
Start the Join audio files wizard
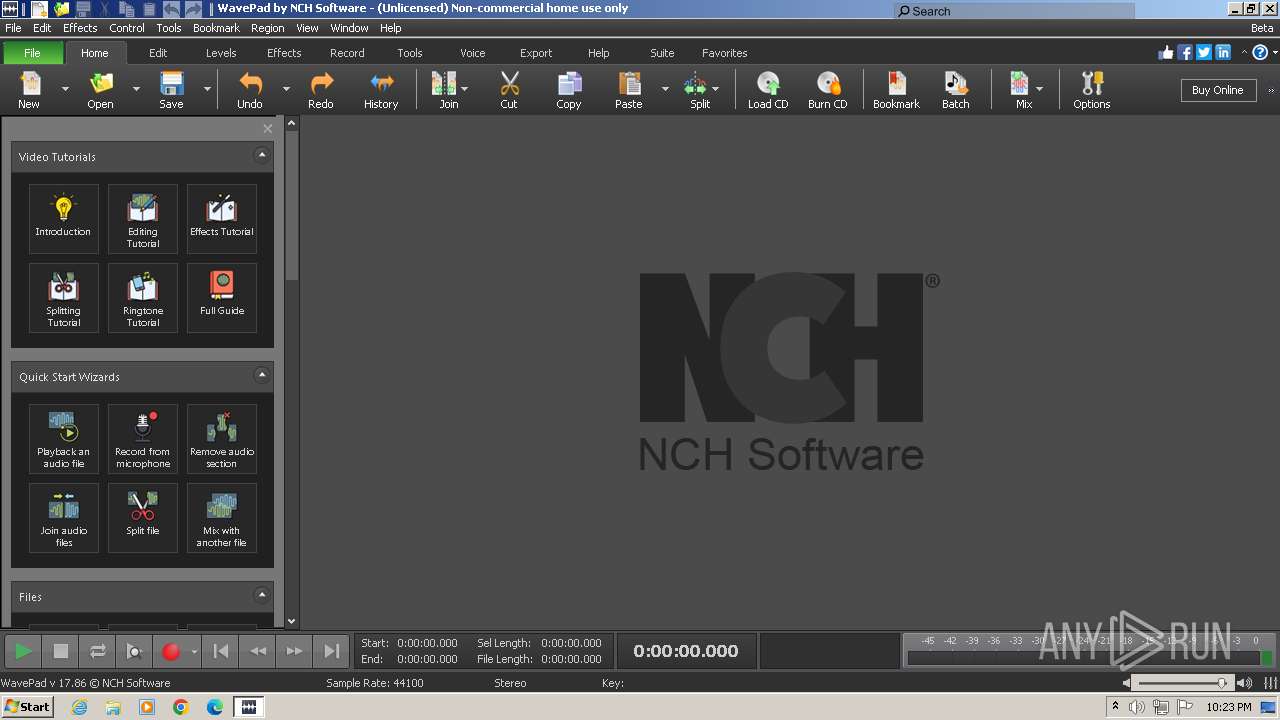coord(63,517)
